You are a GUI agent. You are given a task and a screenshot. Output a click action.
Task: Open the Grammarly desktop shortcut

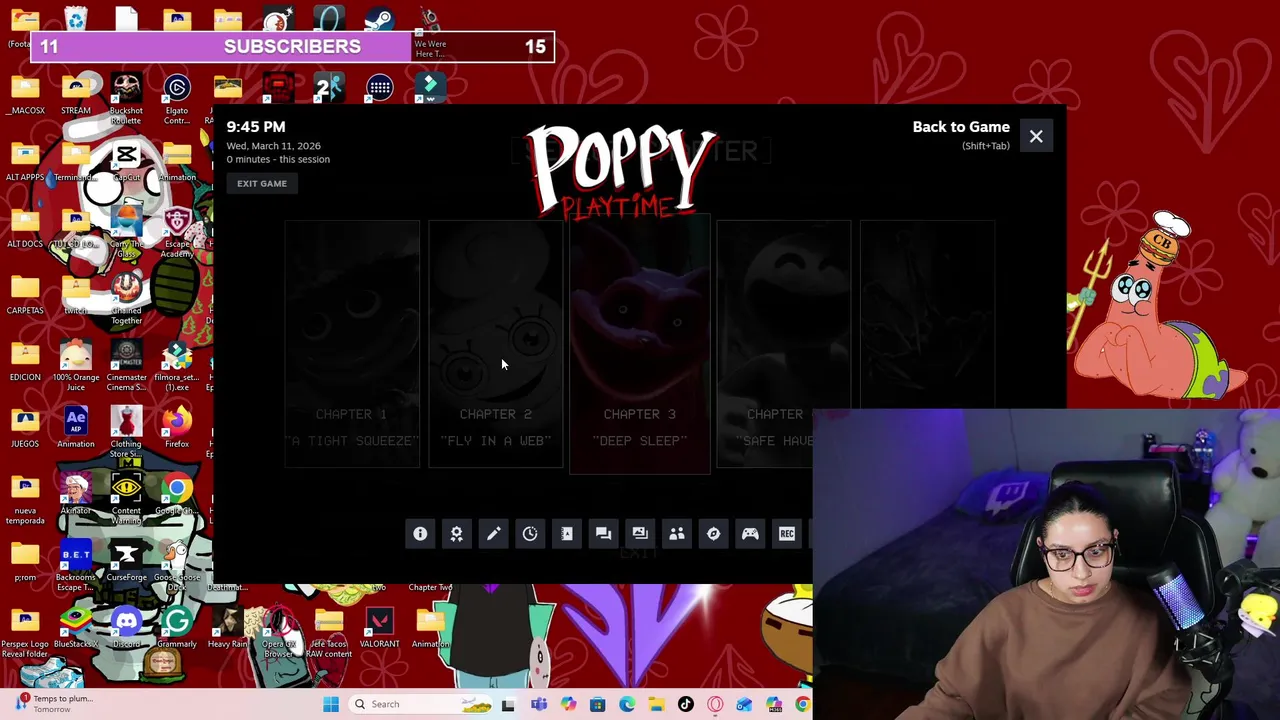coord(177,628)
